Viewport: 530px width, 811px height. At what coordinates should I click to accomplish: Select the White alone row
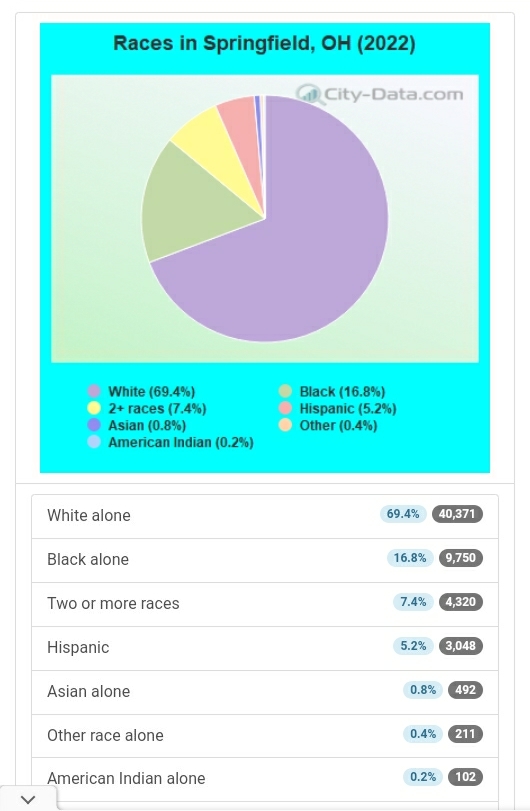[265, 516]
